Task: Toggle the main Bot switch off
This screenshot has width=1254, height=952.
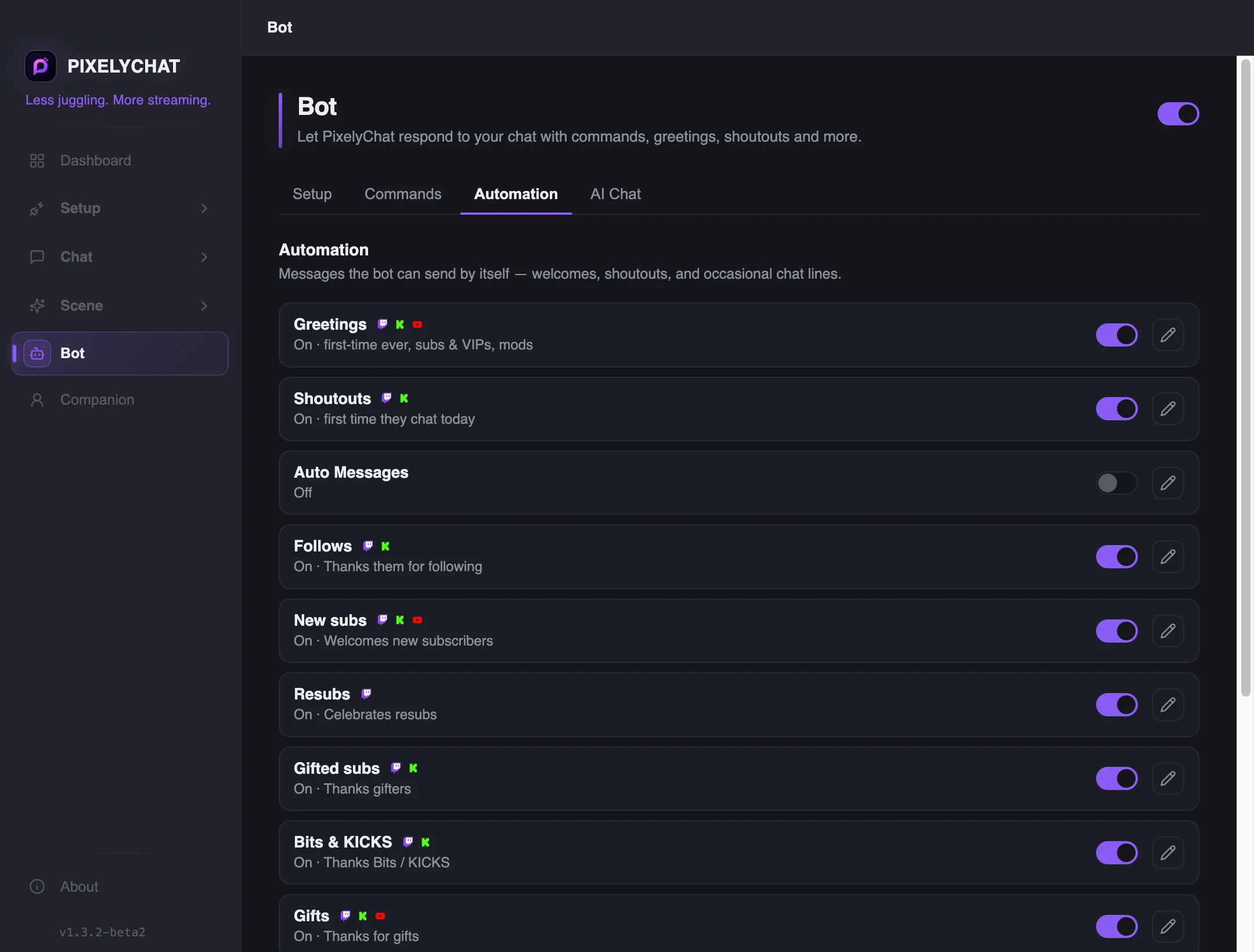Action: (x=1178, y=114)
